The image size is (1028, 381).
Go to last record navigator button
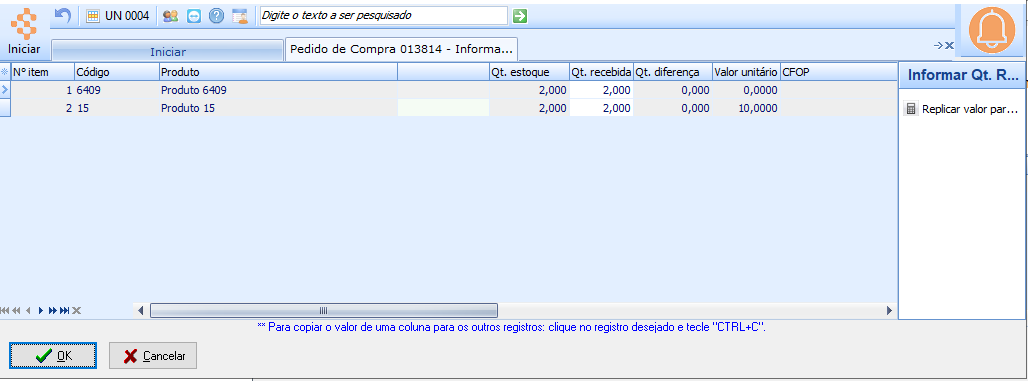coord(64,310)
